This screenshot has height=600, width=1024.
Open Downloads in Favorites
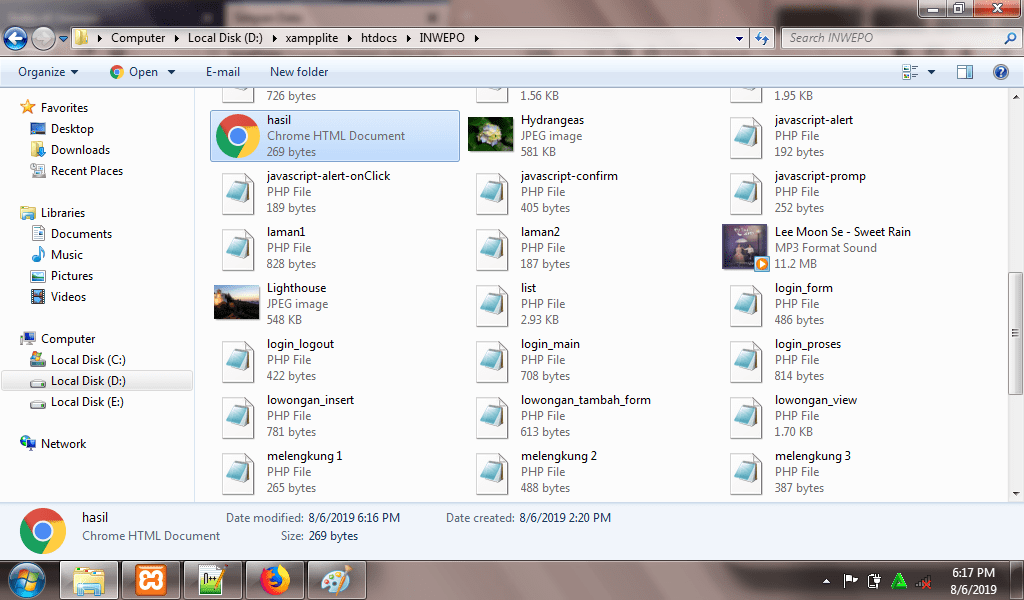point(80,150)
